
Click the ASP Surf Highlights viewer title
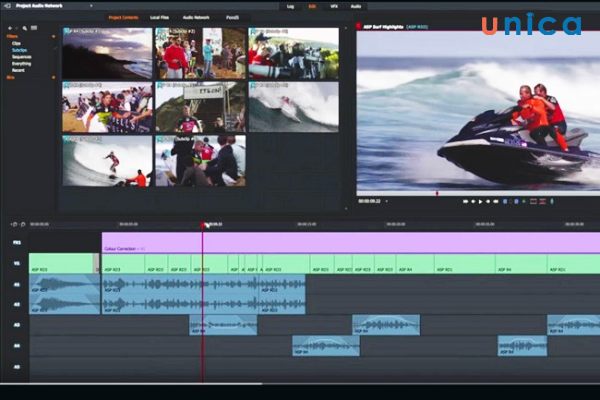(x=383, y=27)
